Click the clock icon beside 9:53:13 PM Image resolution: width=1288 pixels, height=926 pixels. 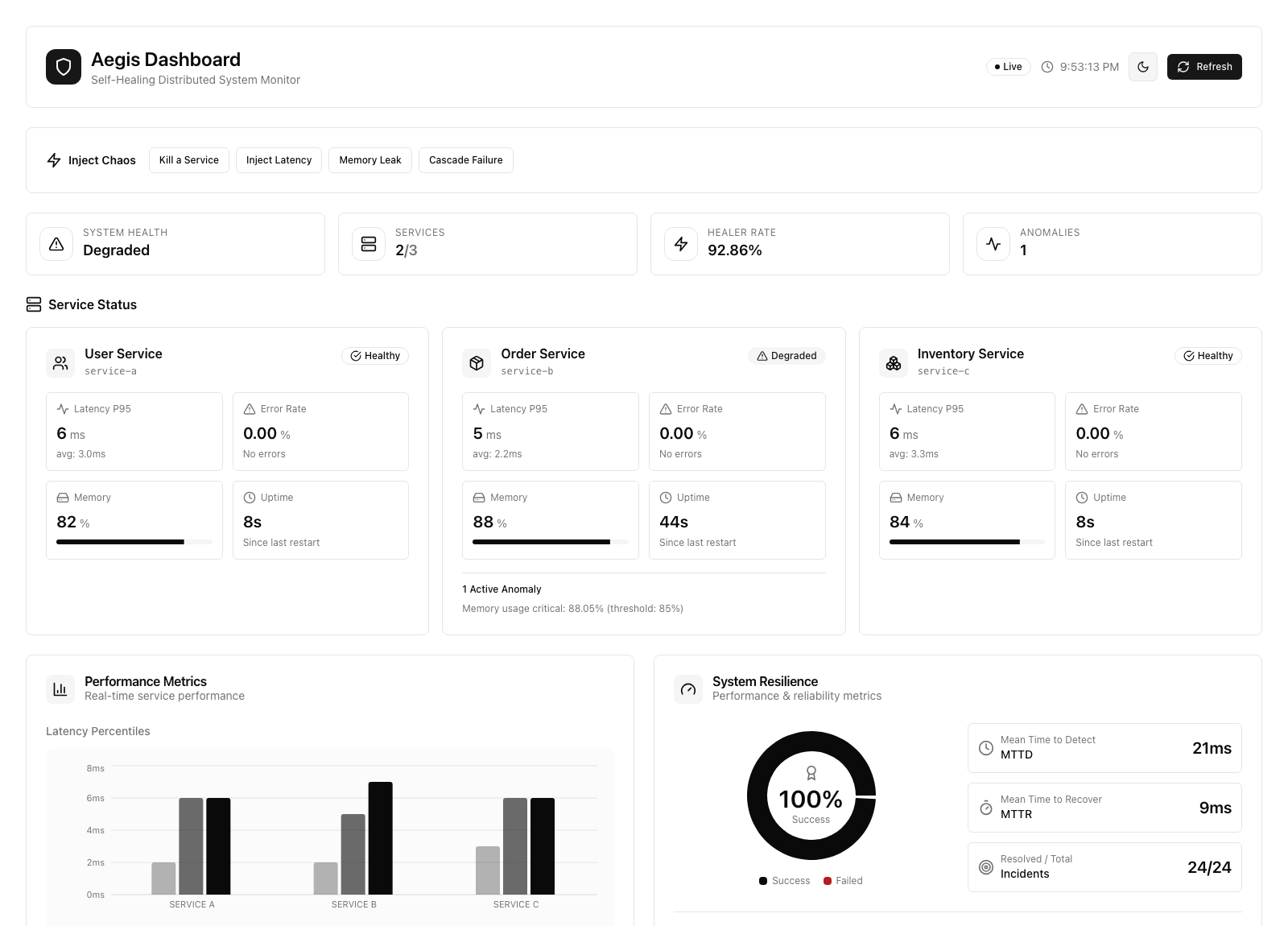[1047, 67]
